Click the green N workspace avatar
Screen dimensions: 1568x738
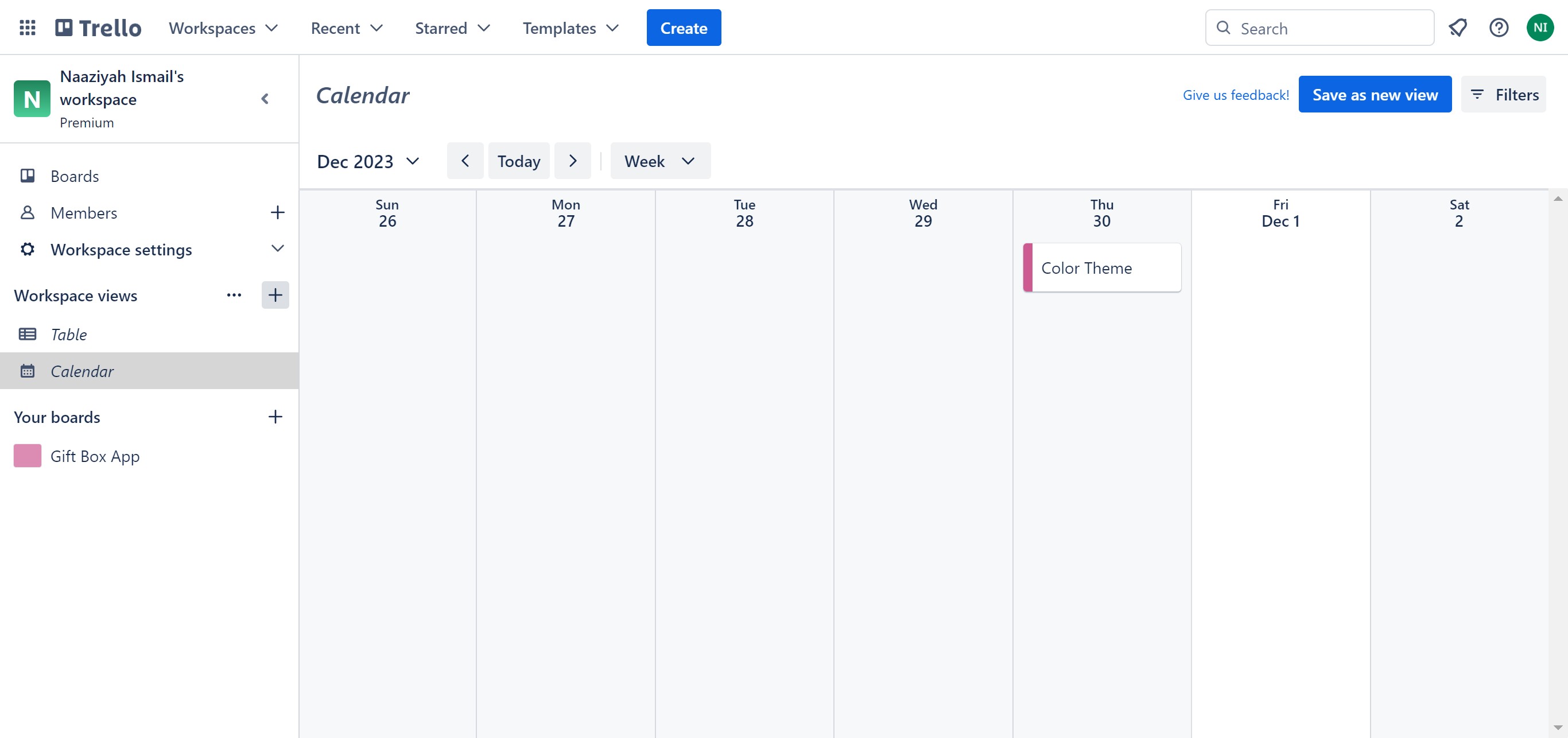coord(32,99)
